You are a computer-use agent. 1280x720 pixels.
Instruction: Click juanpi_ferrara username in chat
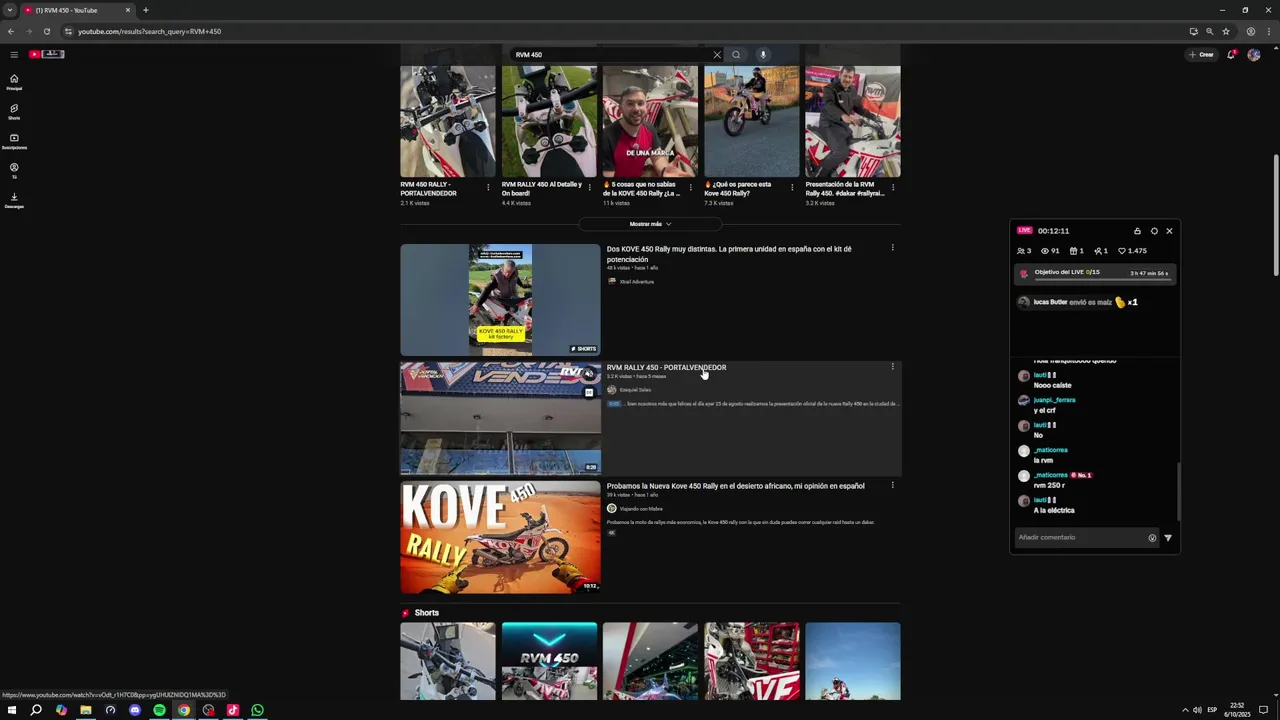[x=1054, y=400]
